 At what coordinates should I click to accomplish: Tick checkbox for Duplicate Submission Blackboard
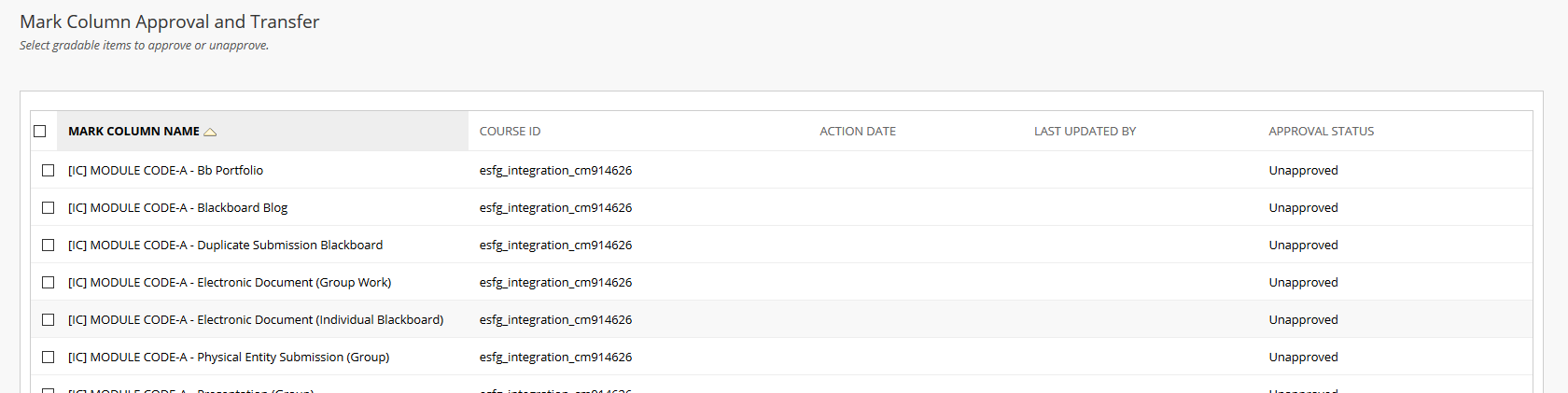point(49,246)
